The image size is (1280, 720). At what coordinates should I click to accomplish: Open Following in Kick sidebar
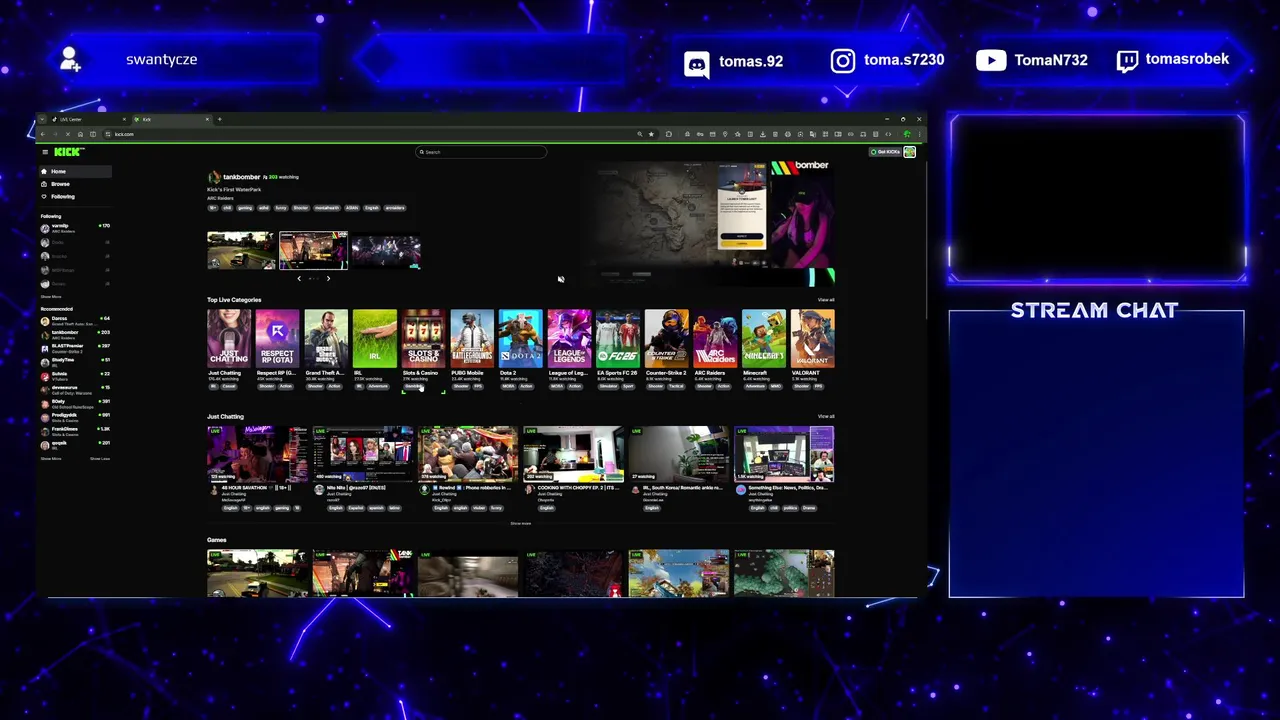click(x=75, y=196)
